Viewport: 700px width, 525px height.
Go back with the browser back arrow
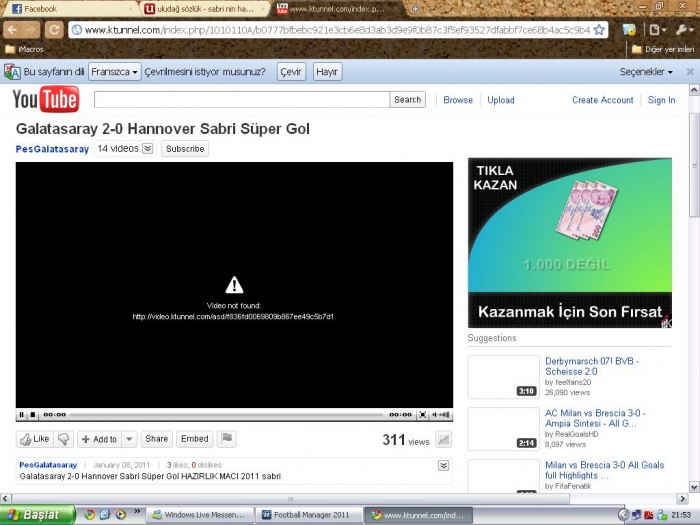[x=12, y=30]
